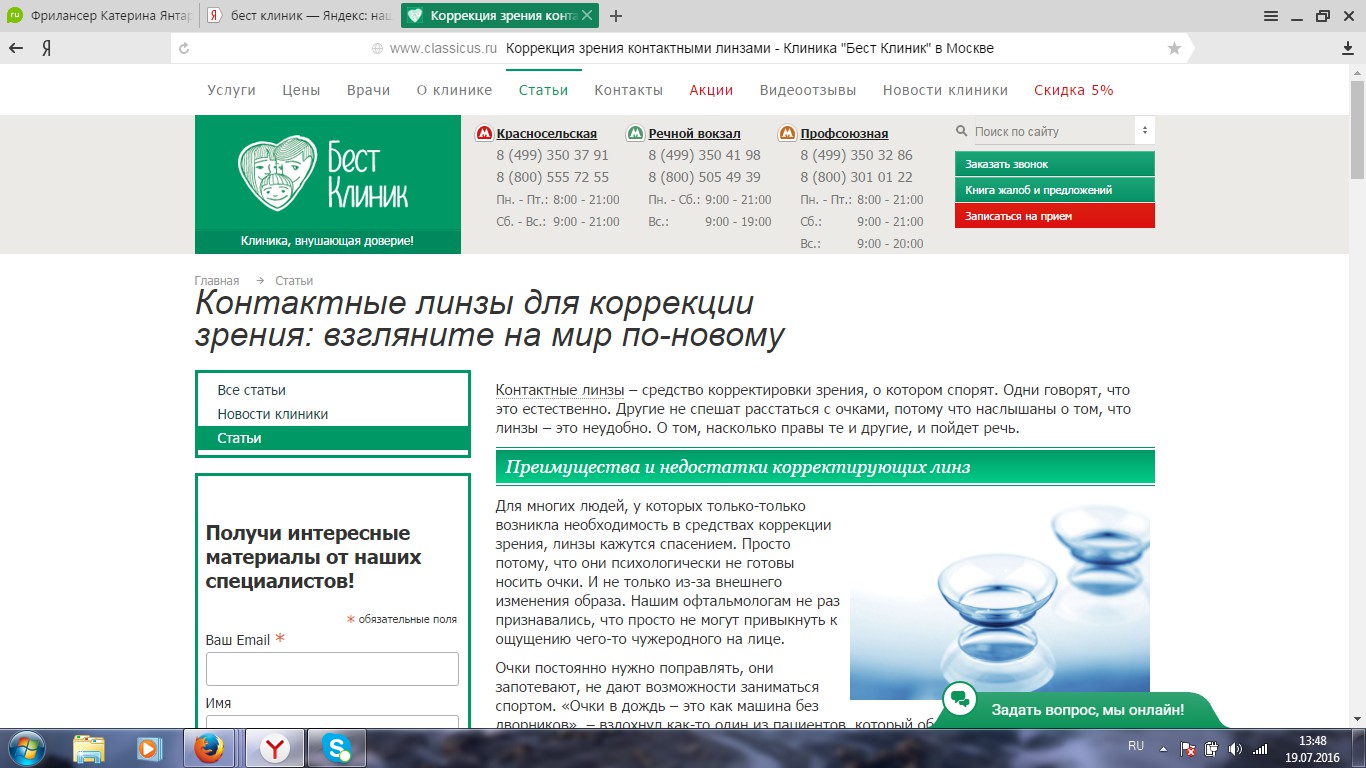The height and width of the screenshot is (768, 1366).
Task: Click phone number '8 (800) 505 49 39'
Action: point(704,178)
